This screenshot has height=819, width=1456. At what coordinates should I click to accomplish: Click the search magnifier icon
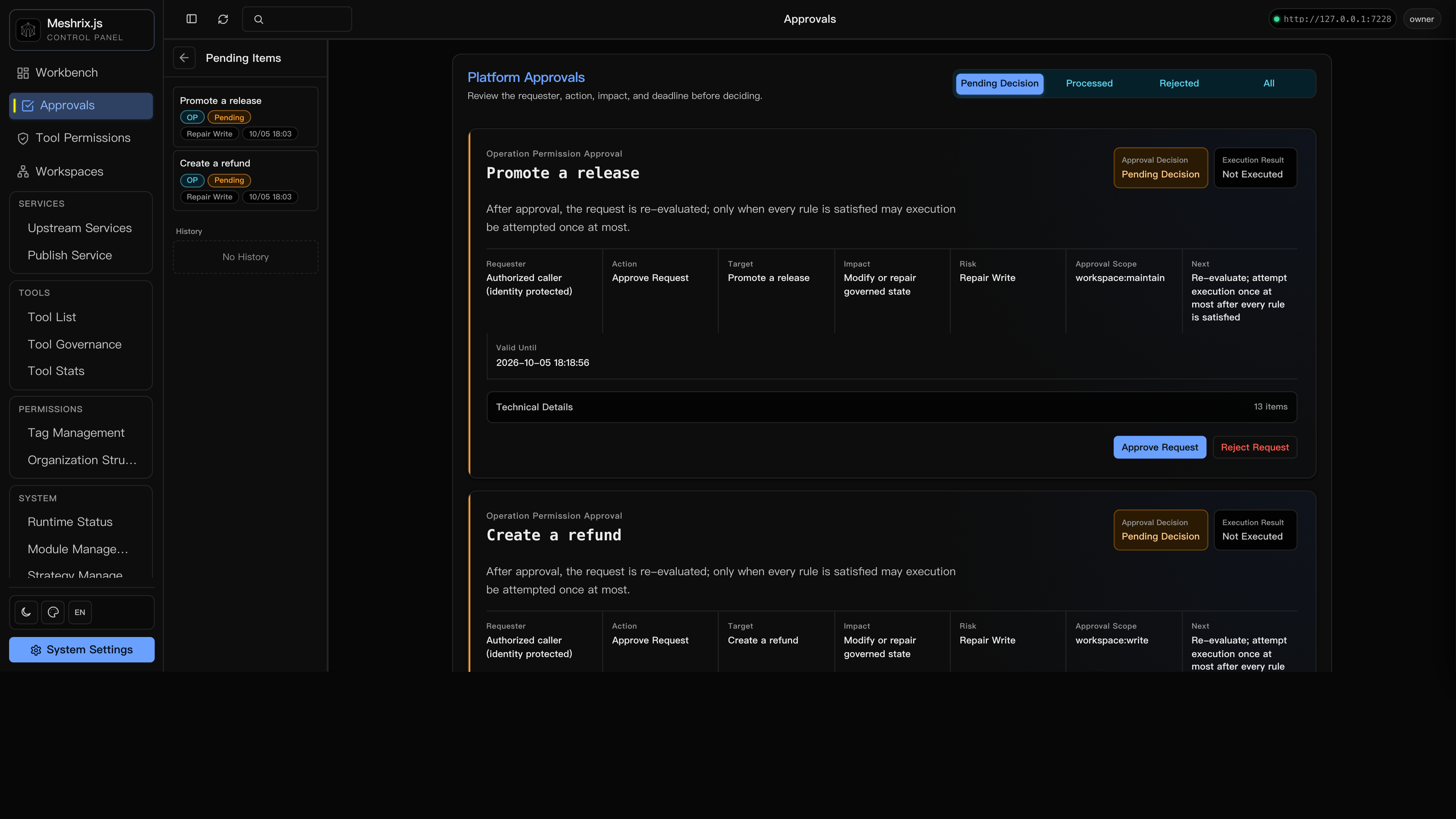259,19
